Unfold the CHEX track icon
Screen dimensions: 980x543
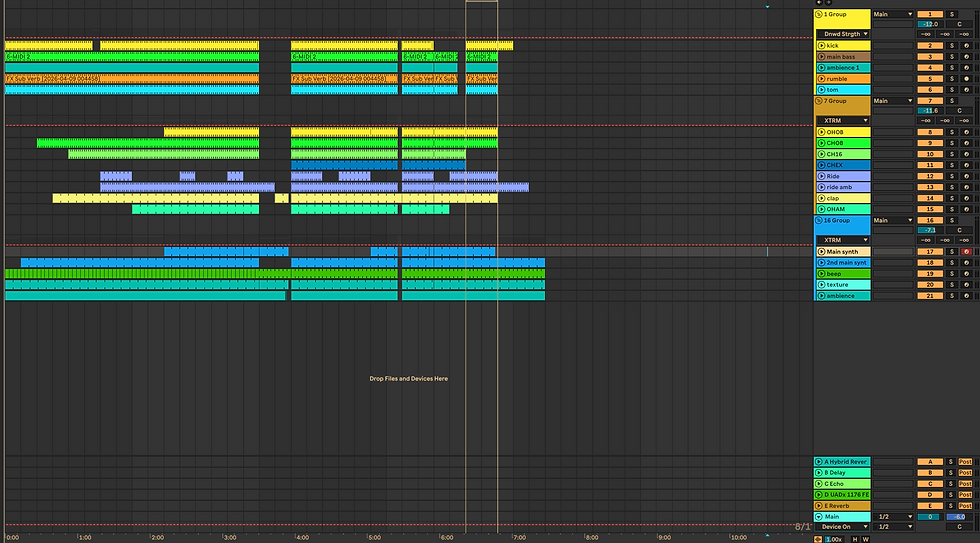pyautogui.click(x=821, y=165)
